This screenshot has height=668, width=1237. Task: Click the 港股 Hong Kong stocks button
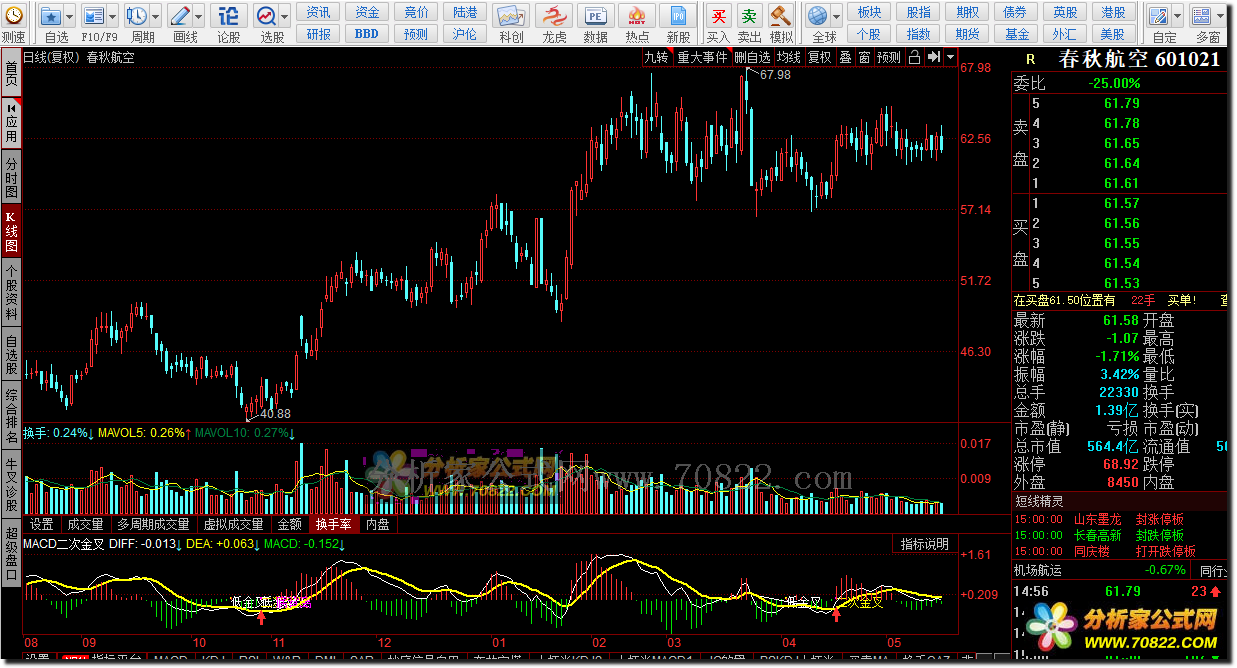click(1114, 12)
